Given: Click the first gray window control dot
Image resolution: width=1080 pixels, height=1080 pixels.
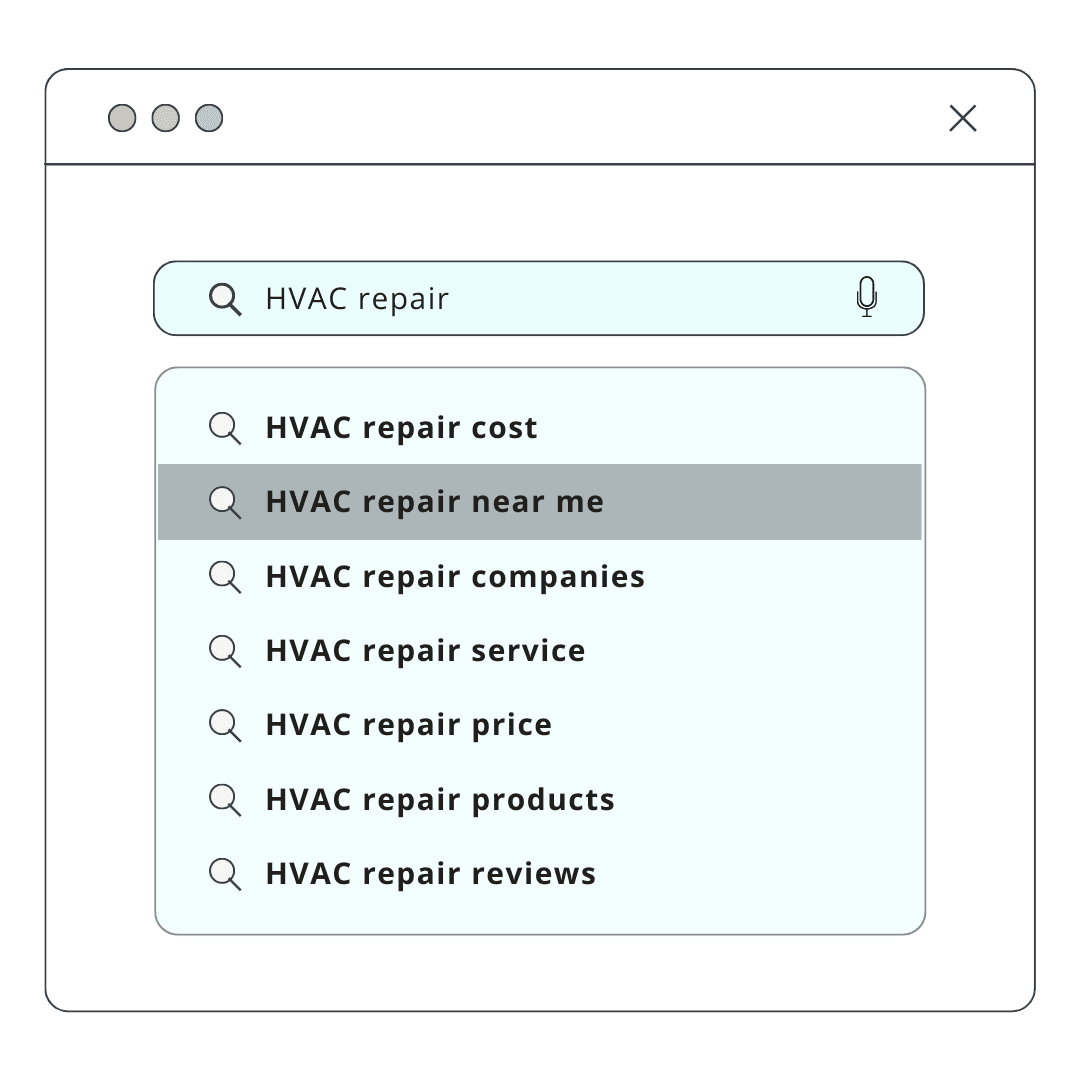Looking at the screenshot, I should 122,118.
